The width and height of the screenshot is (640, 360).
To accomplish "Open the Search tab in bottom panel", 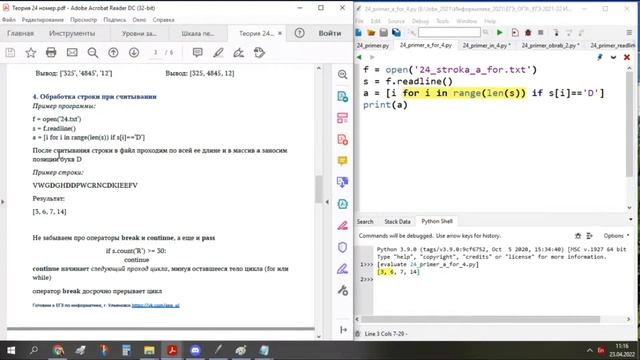I will tap(365, 222).
